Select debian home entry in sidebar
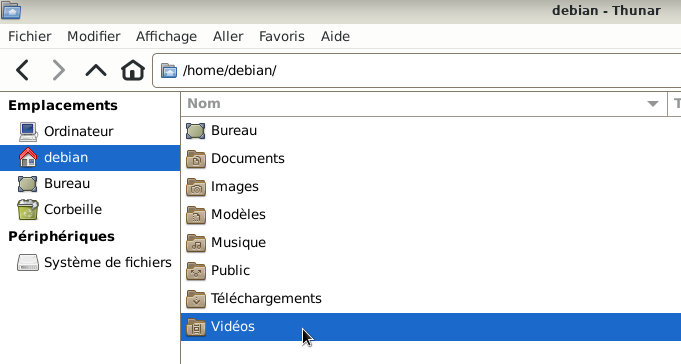This screenshot has height=364, width=681. 90,158
